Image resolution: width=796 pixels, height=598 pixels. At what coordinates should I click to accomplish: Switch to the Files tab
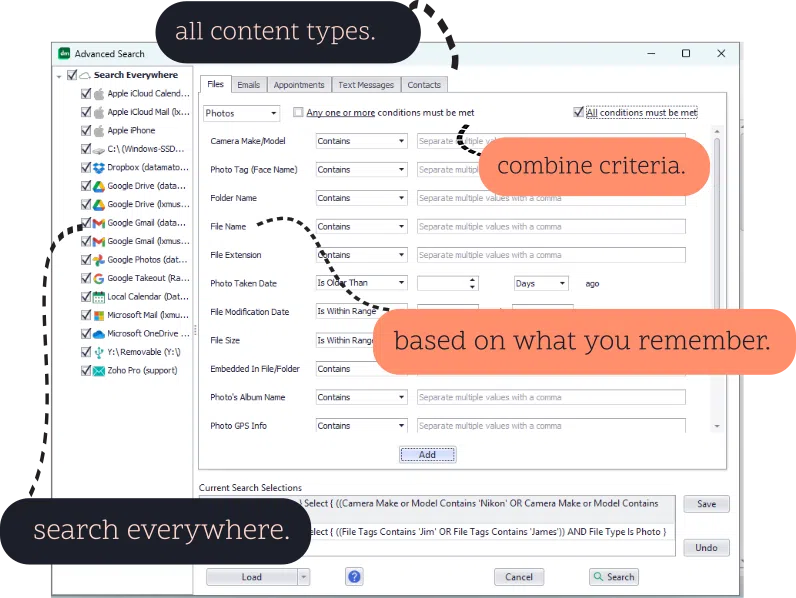click(215, 84)
